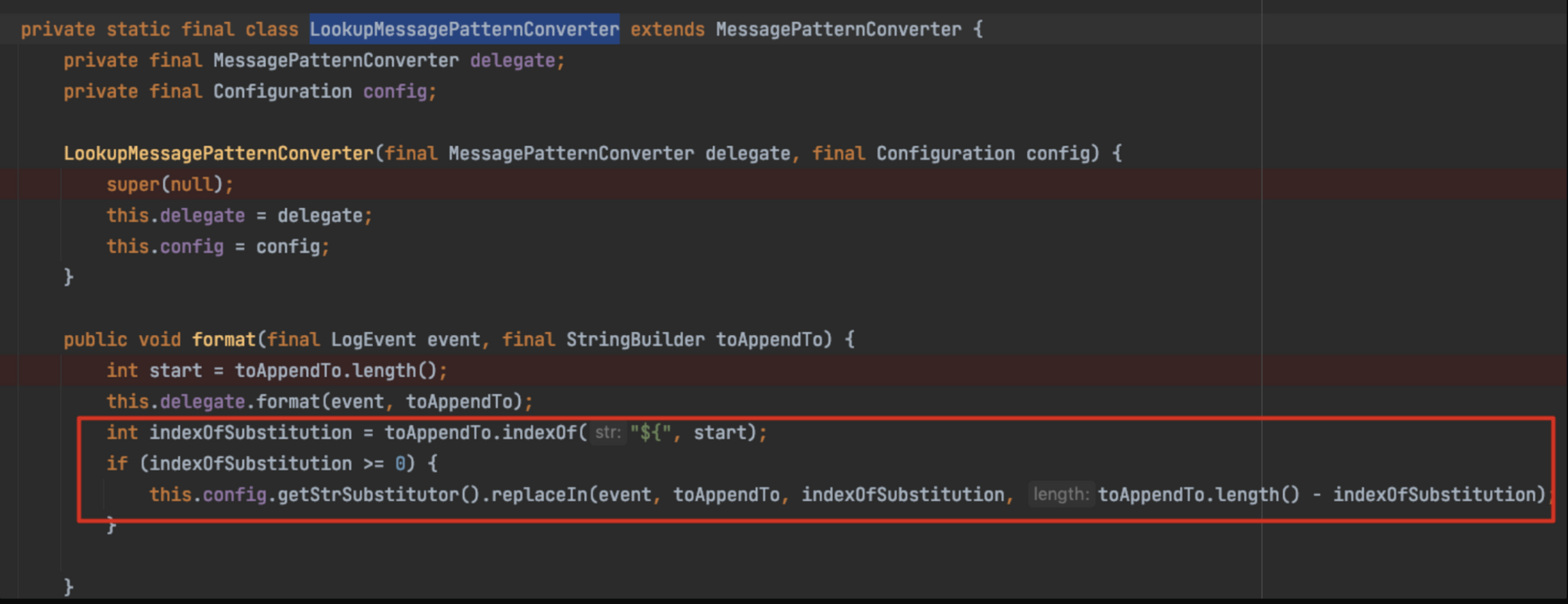Click the 'delegate' field in its declaration
This screenshot has width=1568, height=604.
(513, 60)
